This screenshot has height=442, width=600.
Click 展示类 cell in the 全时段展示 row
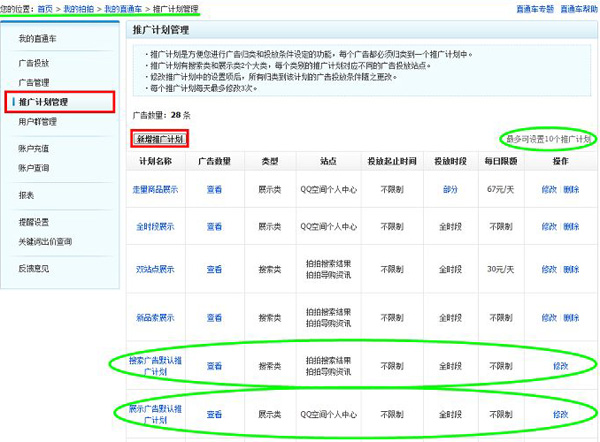click(x=270, y=227)
